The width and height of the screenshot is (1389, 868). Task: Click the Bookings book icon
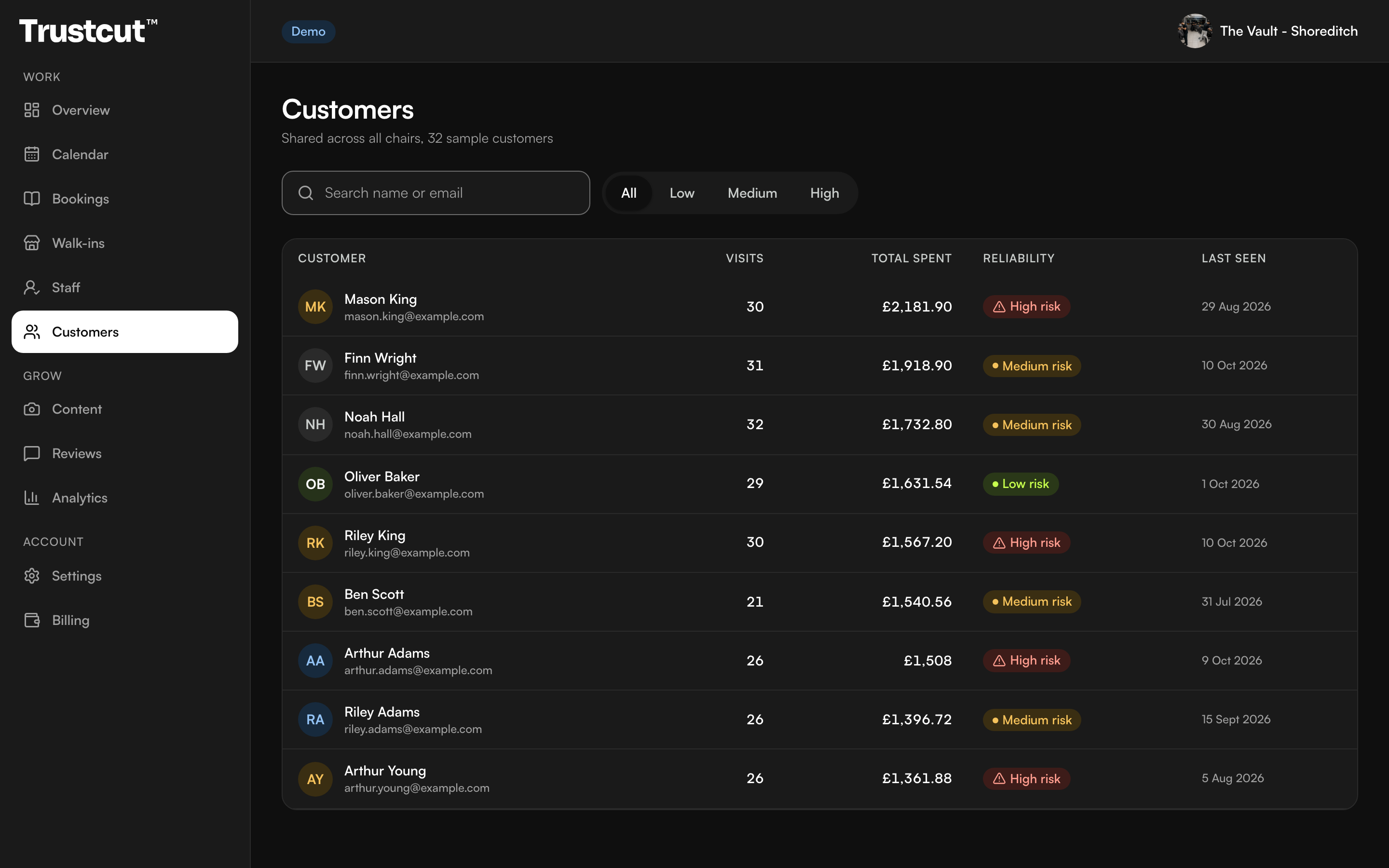pyautogui.click(x=31, y=199)
